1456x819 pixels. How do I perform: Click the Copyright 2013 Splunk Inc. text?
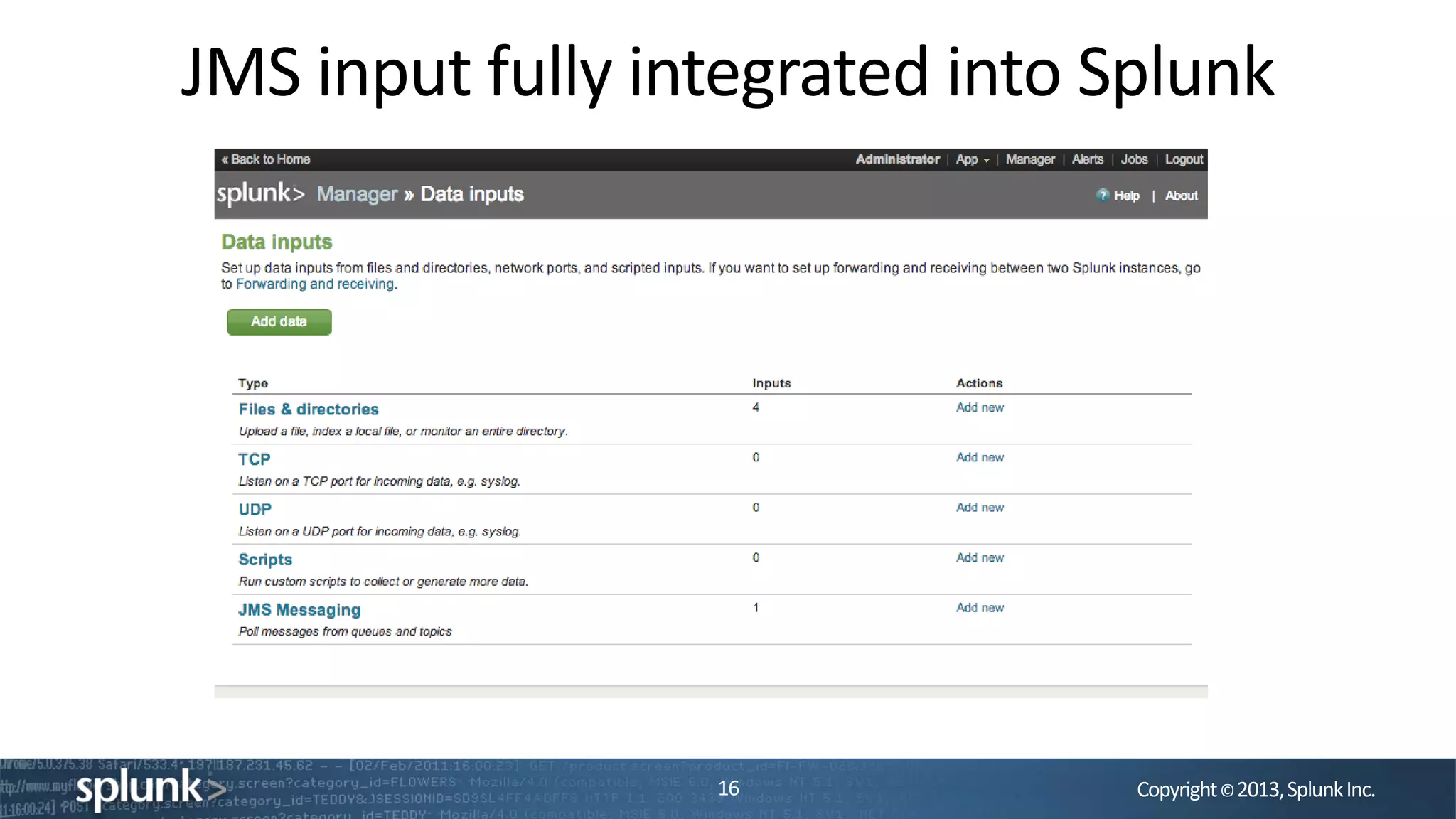[1256, 790]
